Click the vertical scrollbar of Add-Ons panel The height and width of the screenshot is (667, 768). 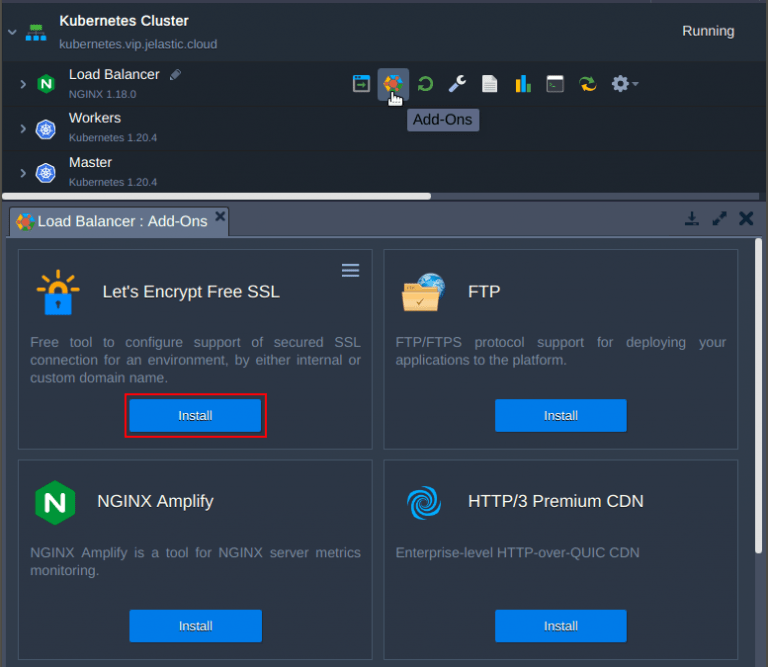758,396
